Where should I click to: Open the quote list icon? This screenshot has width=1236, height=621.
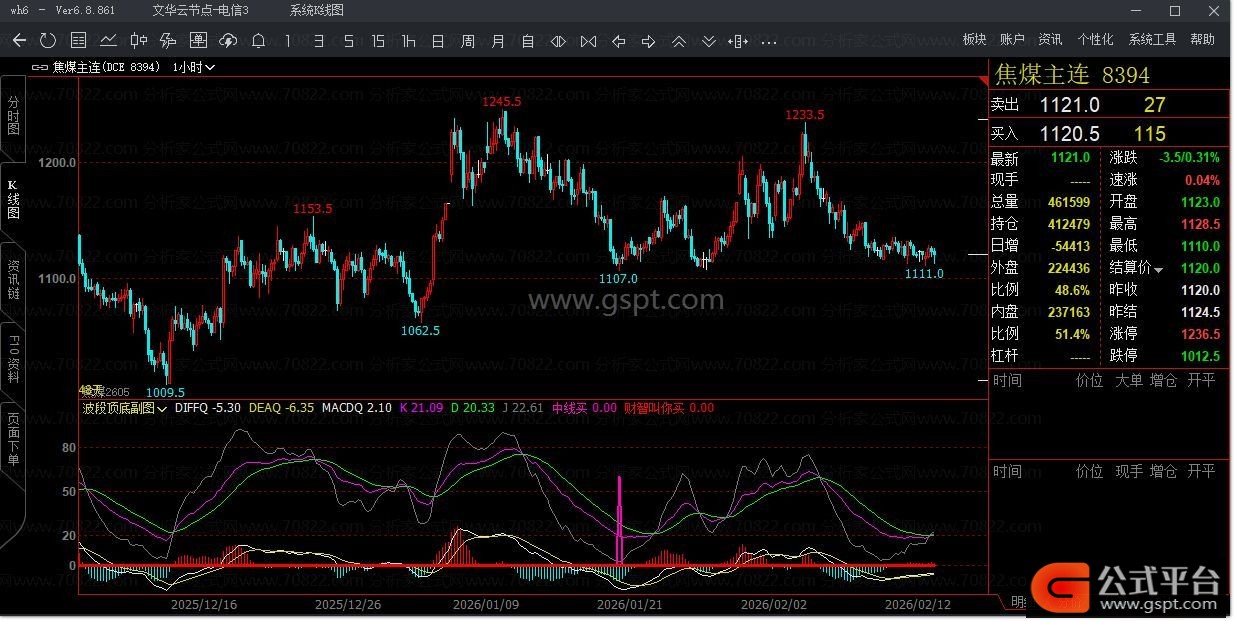click(78, 41)
